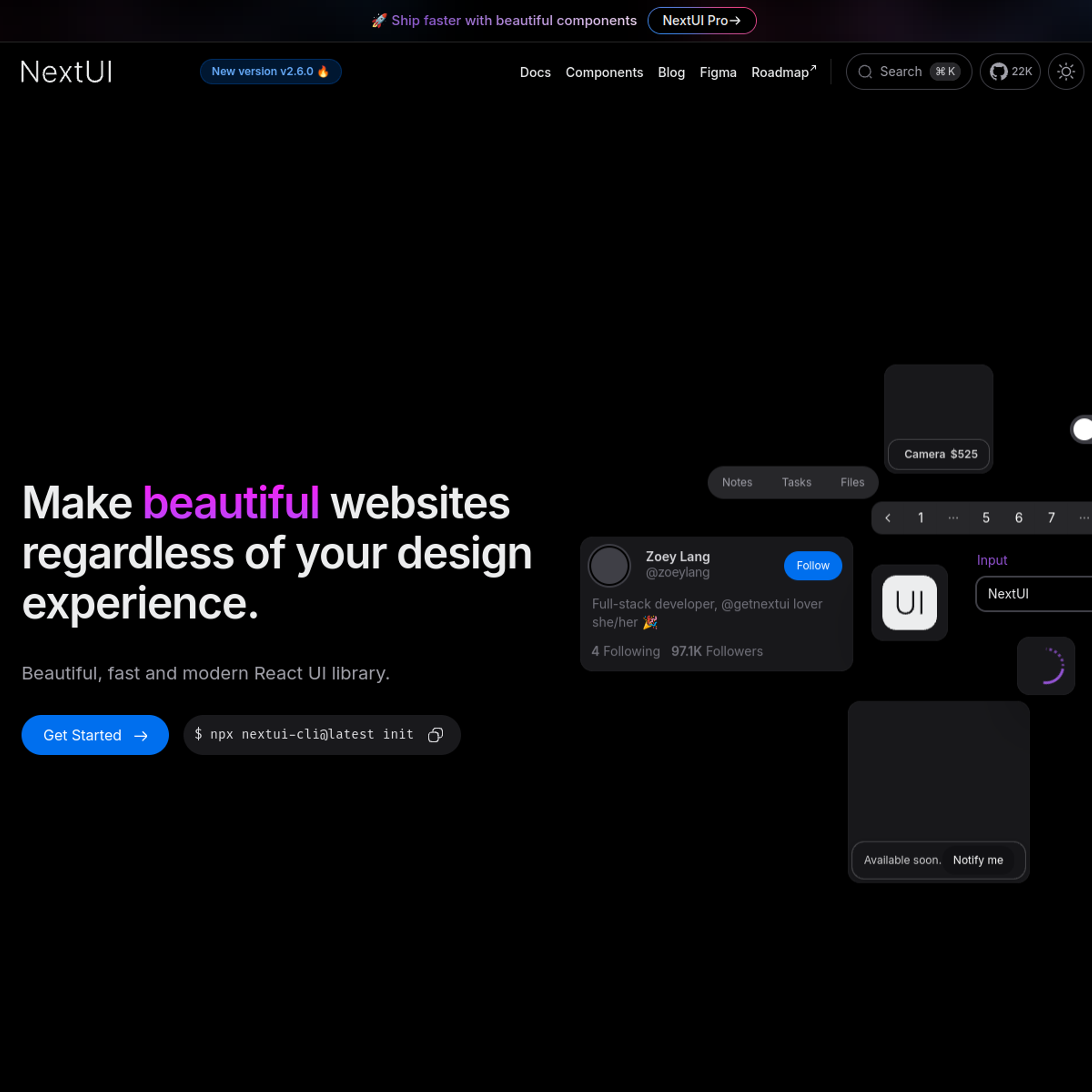Screen dimensions: 1092x1092
Task: Toggle the white switch at right edge
Action: coord(1081,430)
